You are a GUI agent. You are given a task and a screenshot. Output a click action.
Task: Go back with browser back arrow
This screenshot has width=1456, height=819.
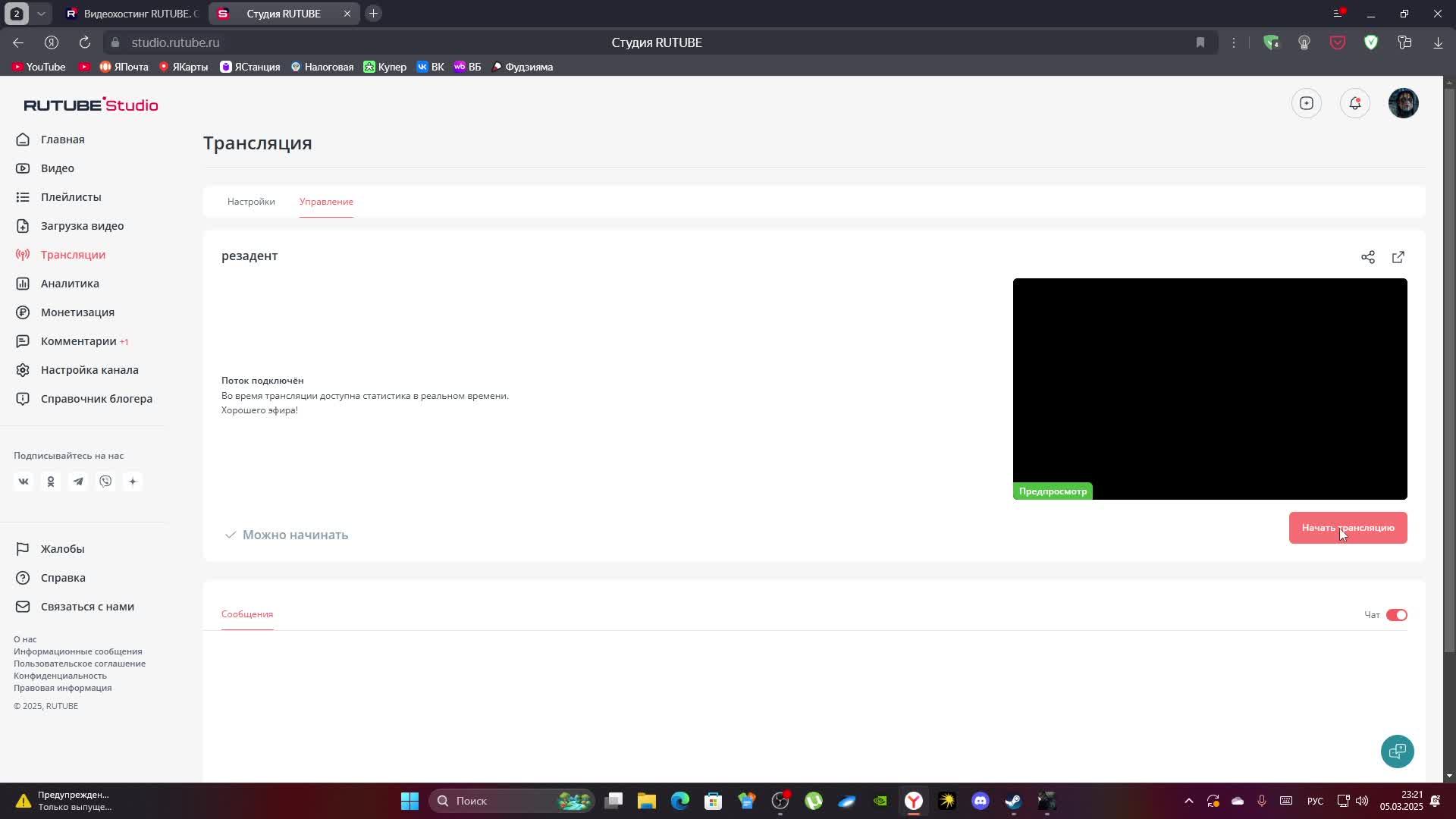18,42
